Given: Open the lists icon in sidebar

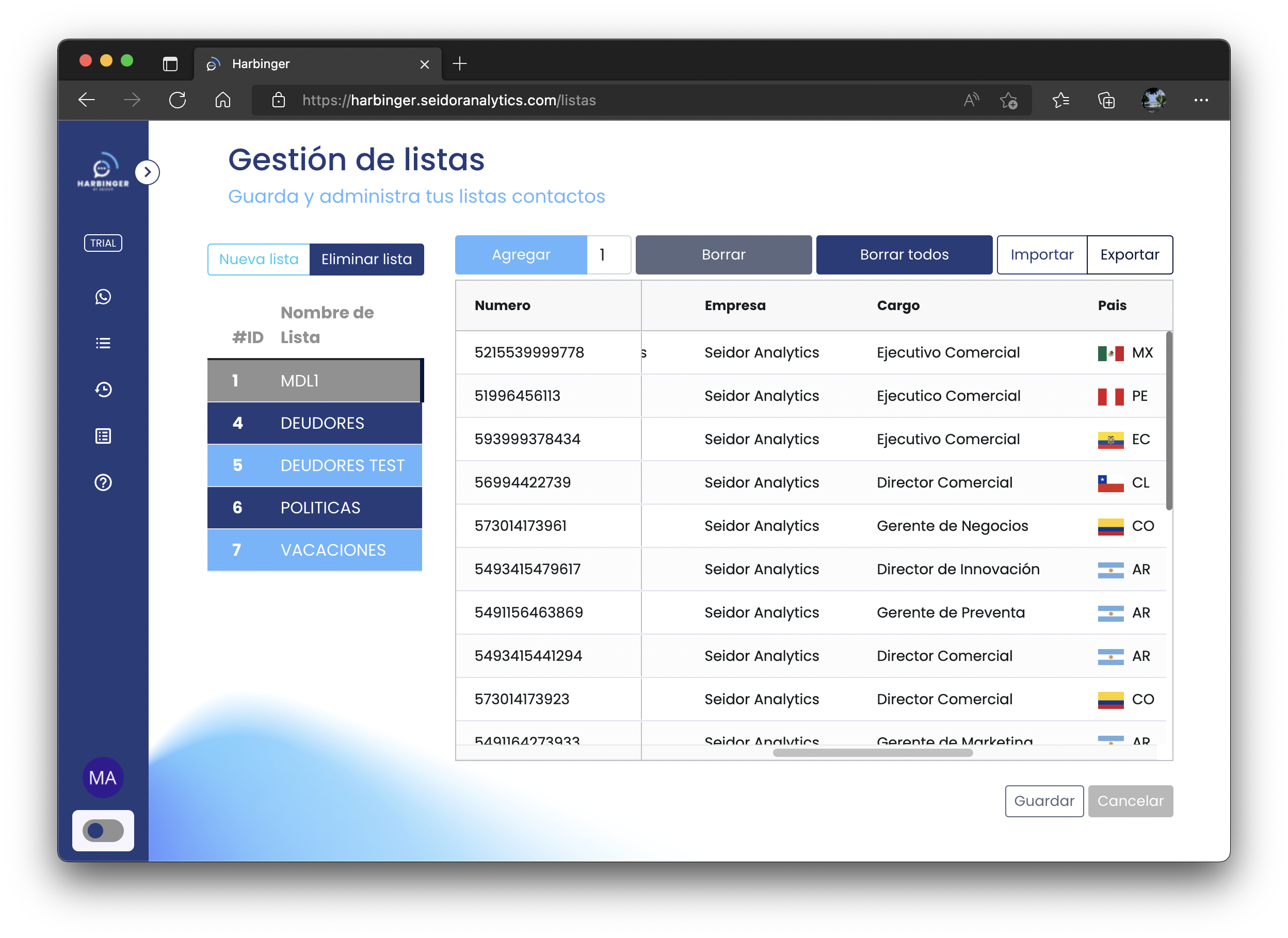Looking at the screenshot, I should click(103, 343).
